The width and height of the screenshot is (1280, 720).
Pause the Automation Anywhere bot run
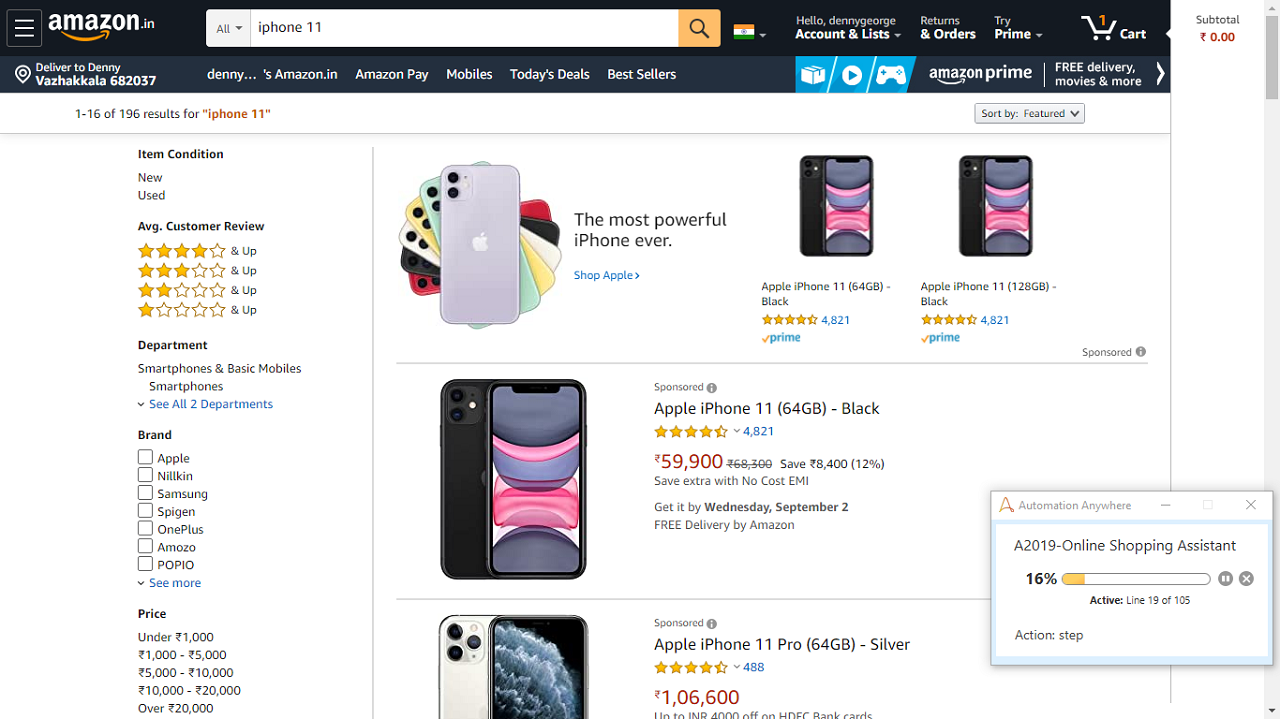(1226, 579)
